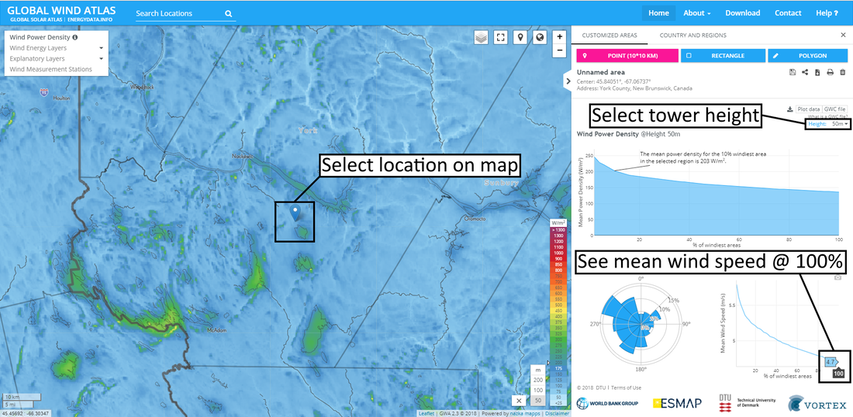Zoom in with the plus button
853x417 pixels.
click(x=560, y=37)
